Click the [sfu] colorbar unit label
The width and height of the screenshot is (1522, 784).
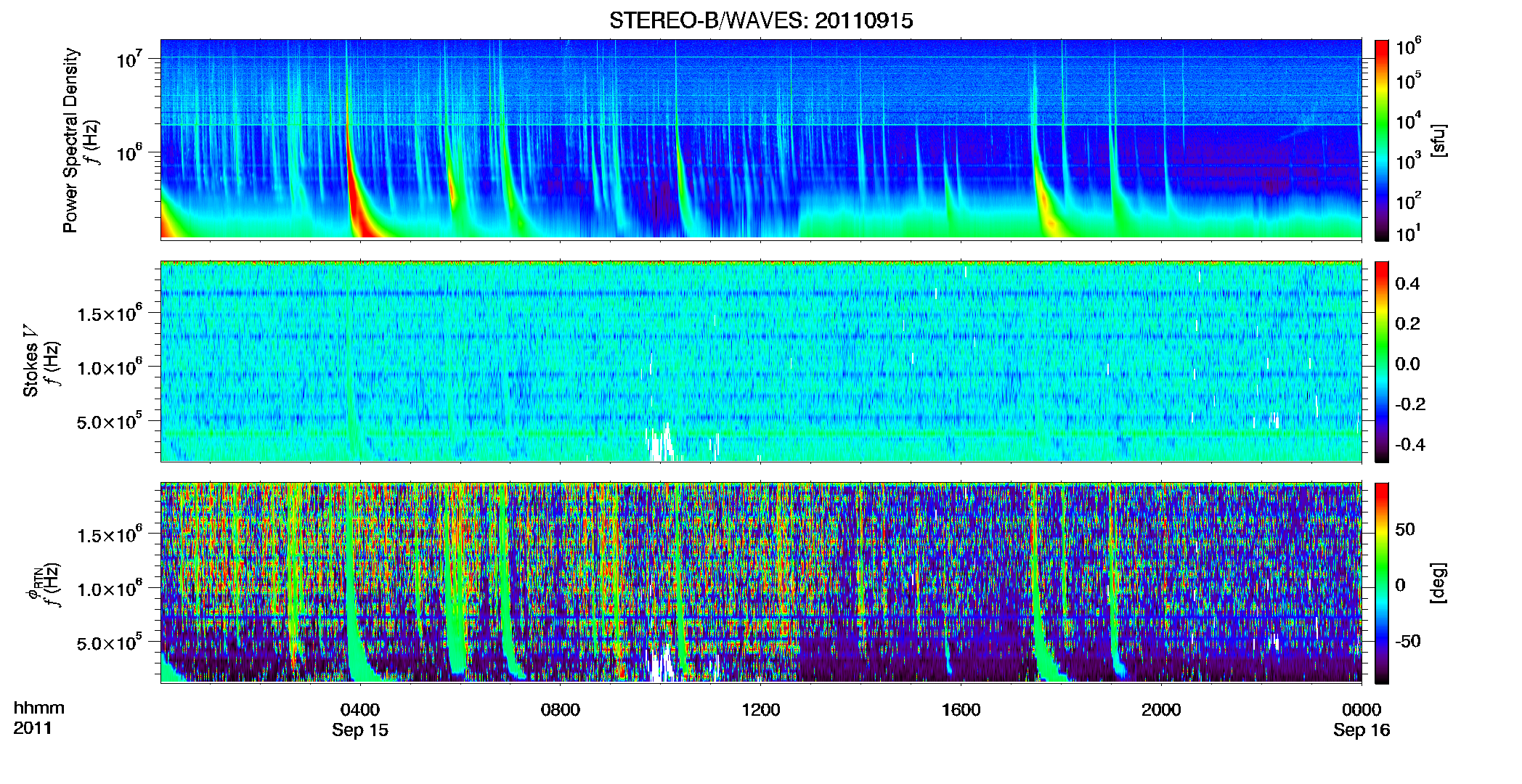point(1438,140)
